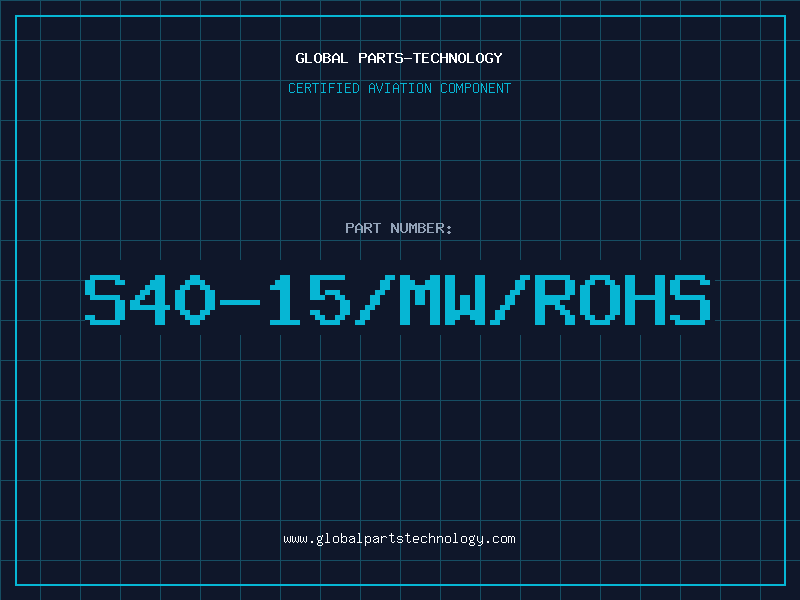
Task: Click the CERTIFIED AVIATION COMPONENT subtitle
Action: point(399,88)
